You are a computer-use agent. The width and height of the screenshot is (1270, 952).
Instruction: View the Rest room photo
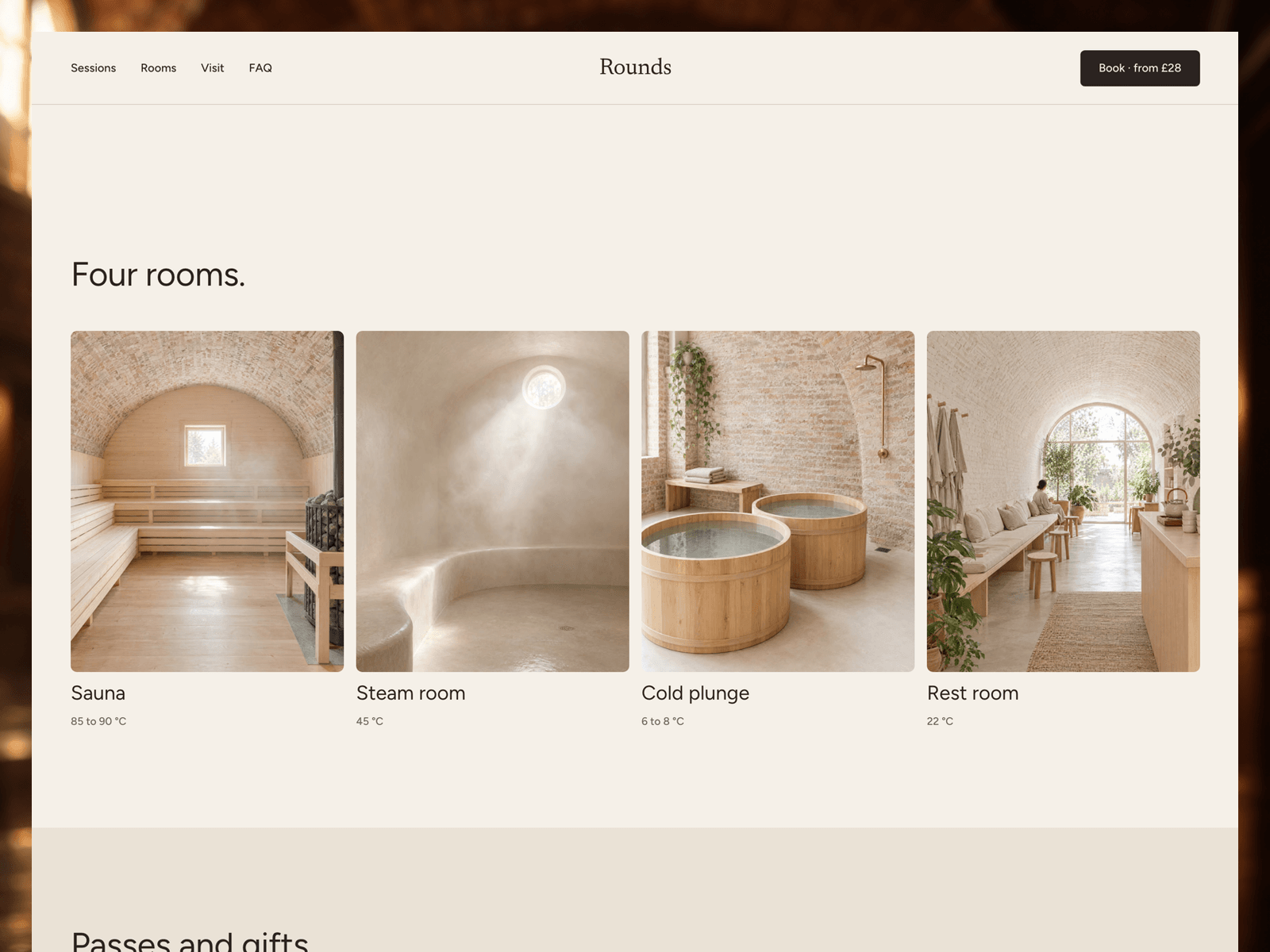point(1064,501)
